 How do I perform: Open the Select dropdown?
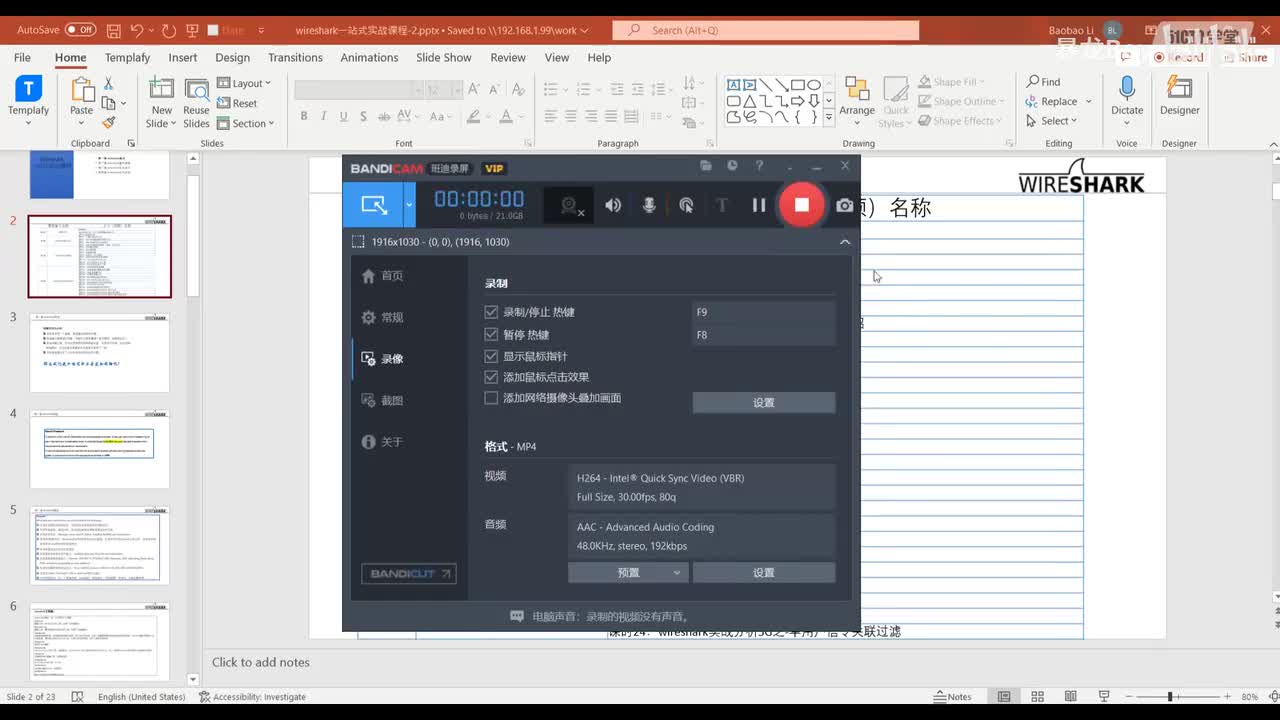pyautogui.click(x=1051, y=121)
